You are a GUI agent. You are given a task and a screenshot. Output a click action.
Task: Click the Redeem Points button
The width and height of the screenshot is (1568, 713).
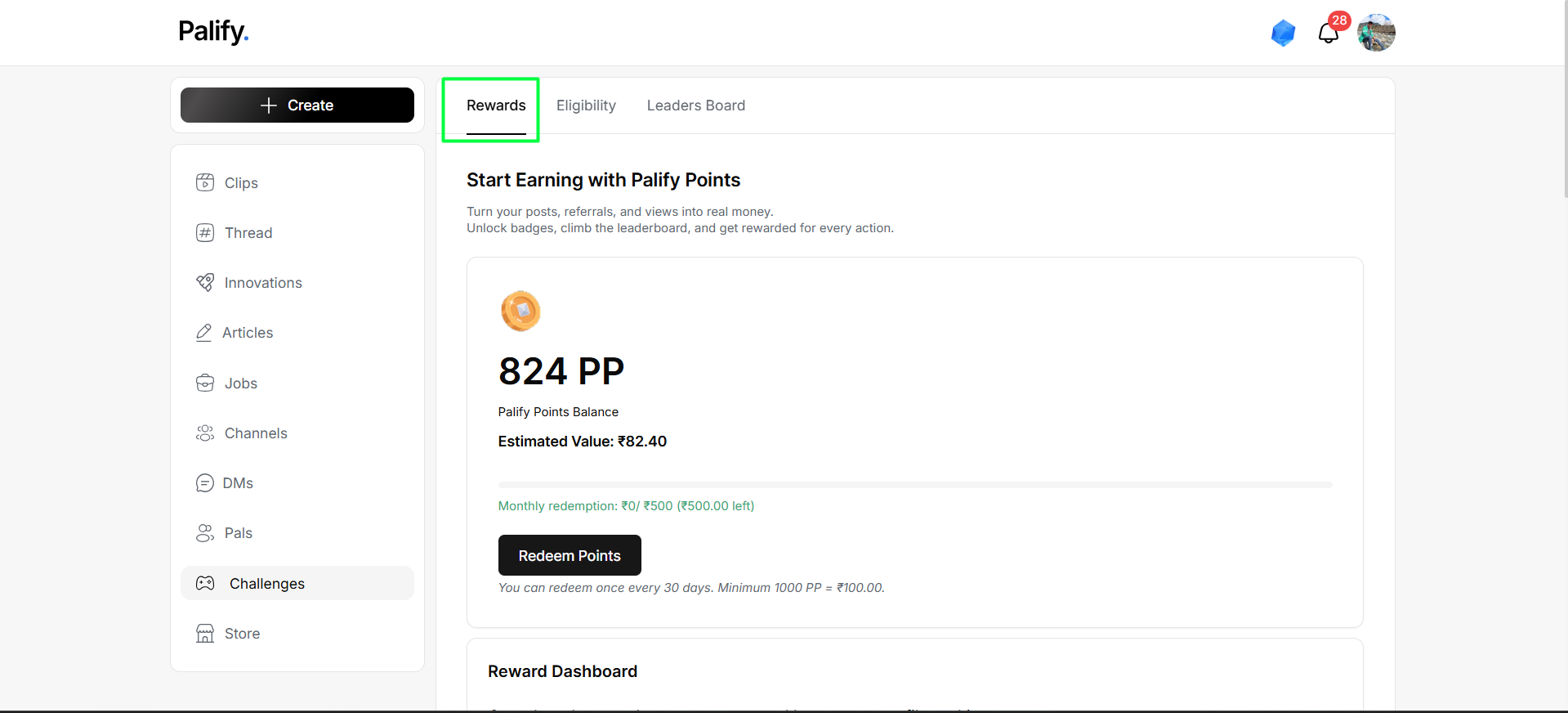tap(570, 555)
